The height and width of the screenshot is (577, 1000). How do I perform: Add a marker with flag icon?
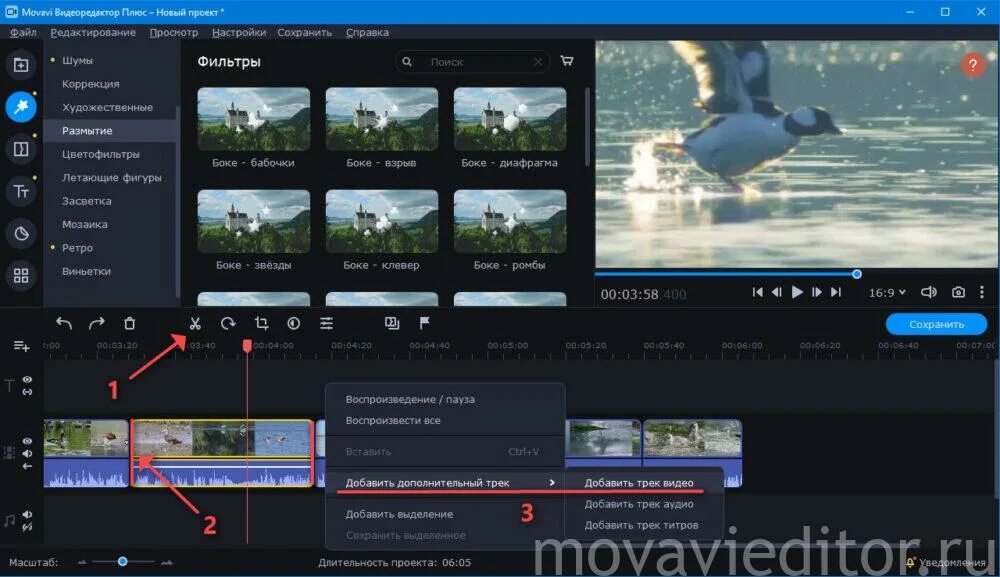(424, 323)
